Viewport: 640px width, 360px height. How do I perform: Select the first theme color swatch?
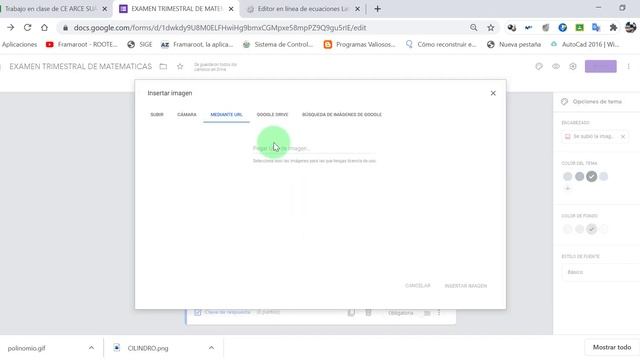[x=567, y=176]
